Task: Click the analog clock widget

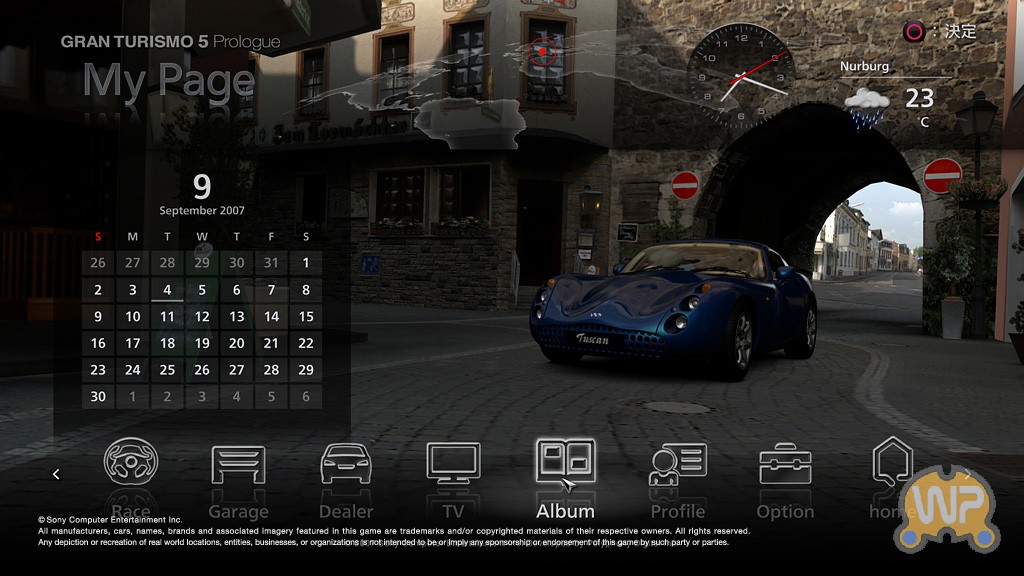Action: pyautogui.click(x=739, y=77)
